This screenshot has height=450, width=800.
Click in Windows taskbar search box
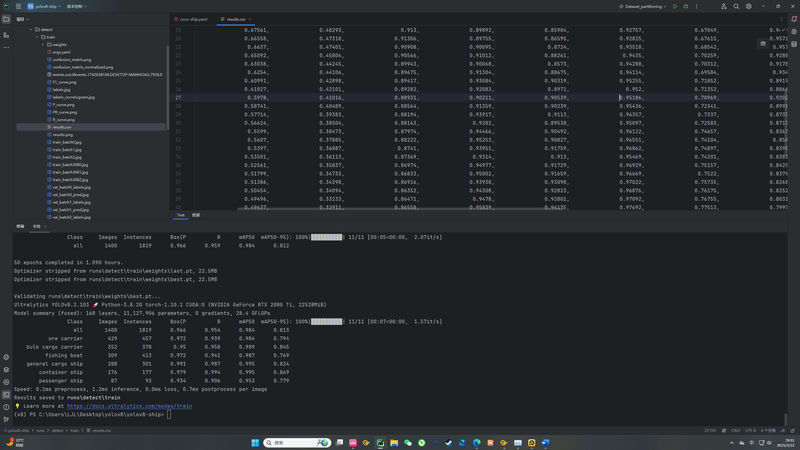297,442
